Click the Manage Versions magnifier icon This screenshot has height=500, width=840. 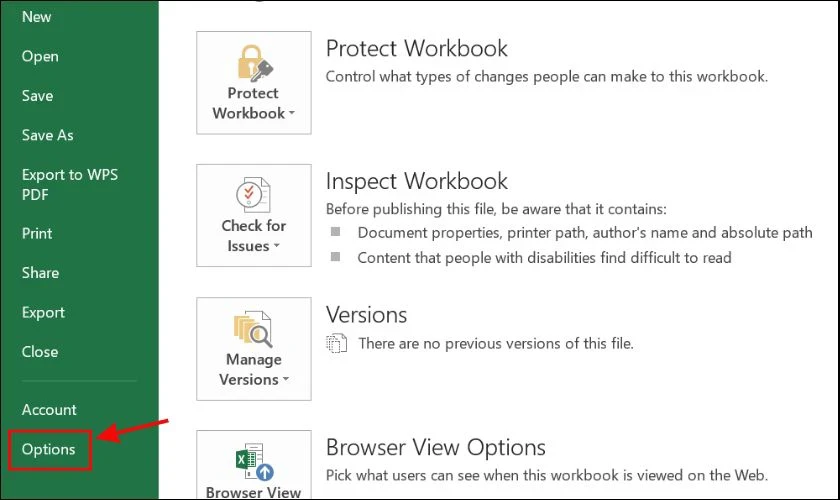click(x=253, y=329)
